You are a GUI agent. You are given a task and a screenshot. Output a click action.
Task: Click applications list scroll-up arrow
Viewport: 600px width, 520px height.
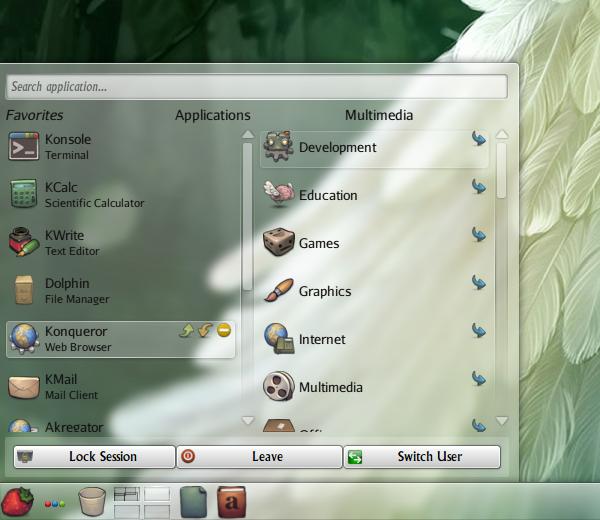point(502,134)
